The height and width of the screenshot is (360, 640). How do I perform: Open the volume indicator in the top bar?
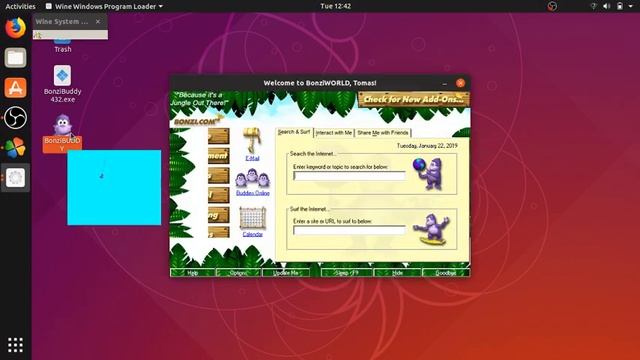(607, 6)
